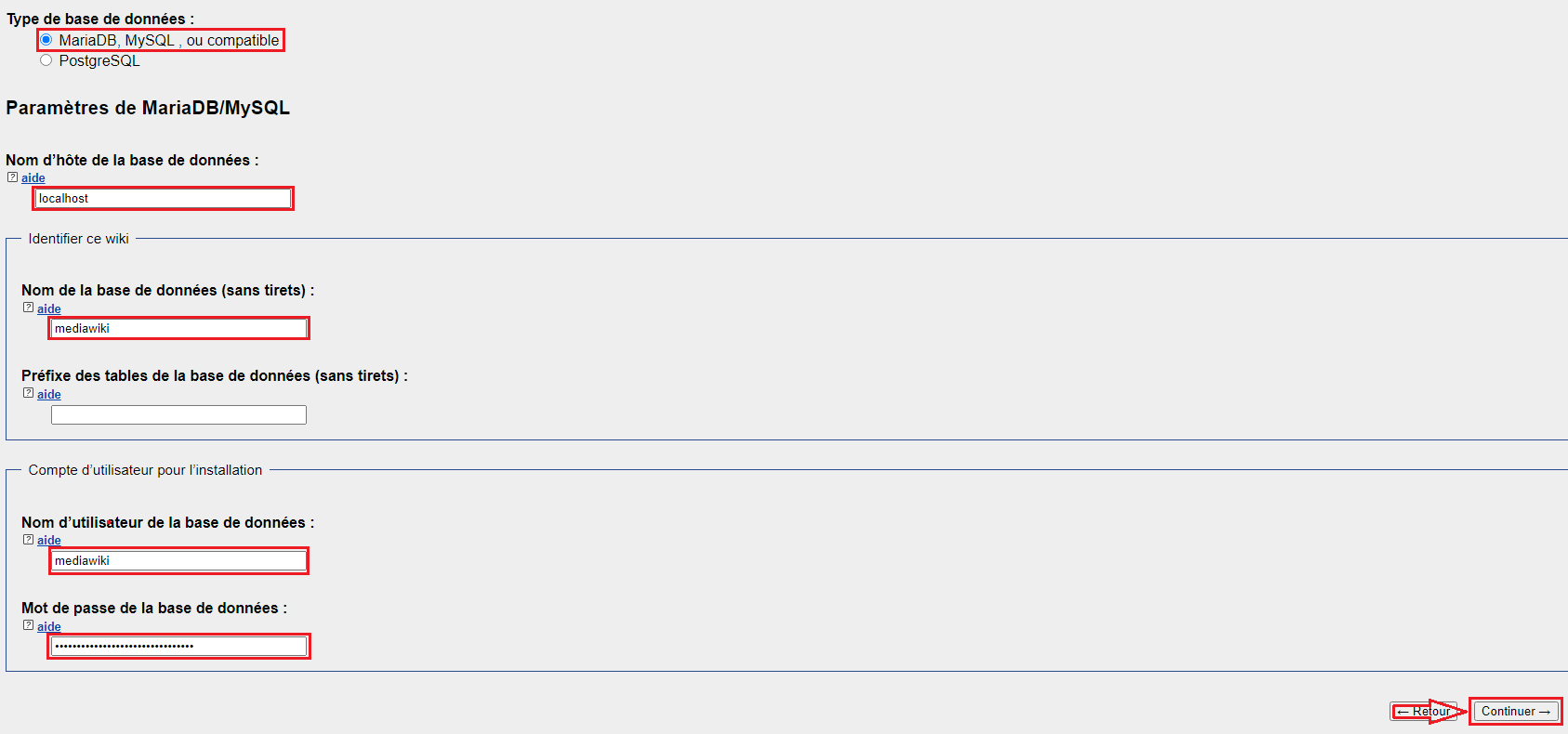Click the empty table prefix input field
The image size is (1568, 734).
click(x=178, y=414)
